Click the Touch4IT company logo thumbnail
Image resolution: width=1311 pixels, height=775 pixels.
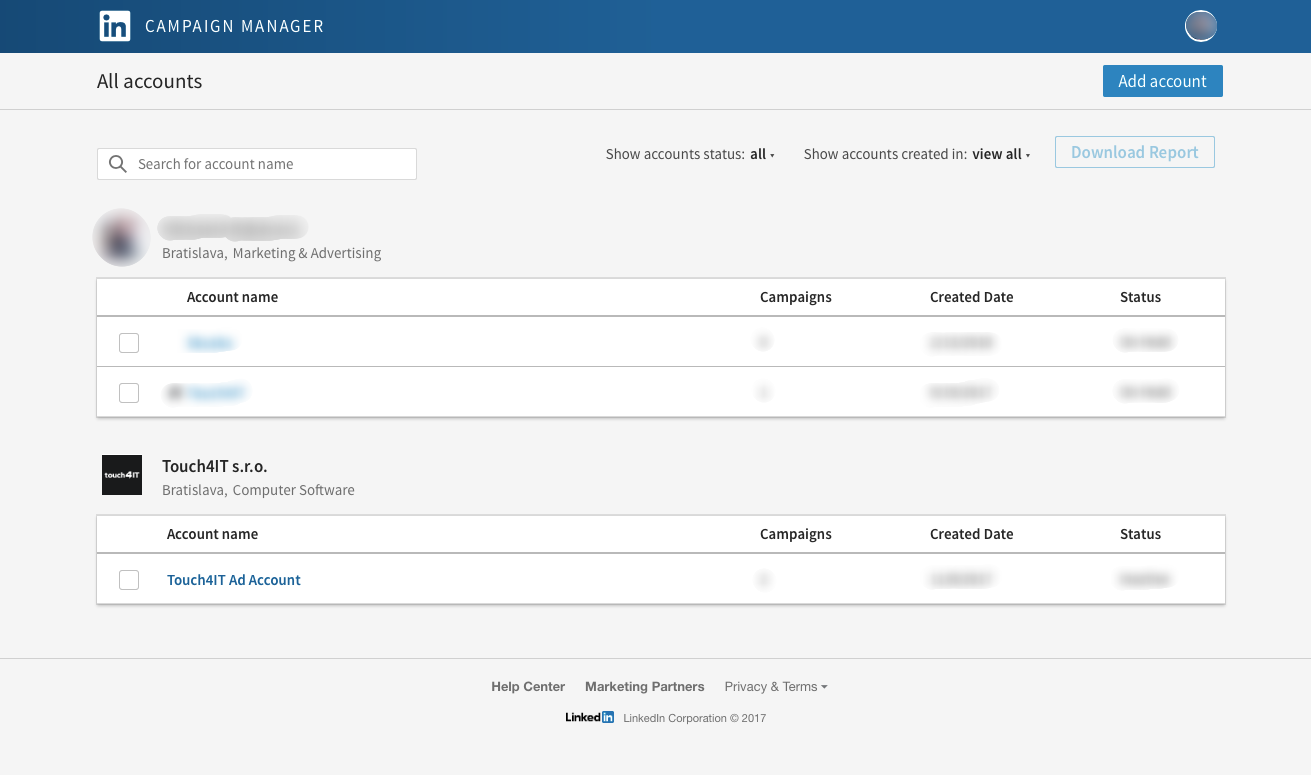[121, 475]
